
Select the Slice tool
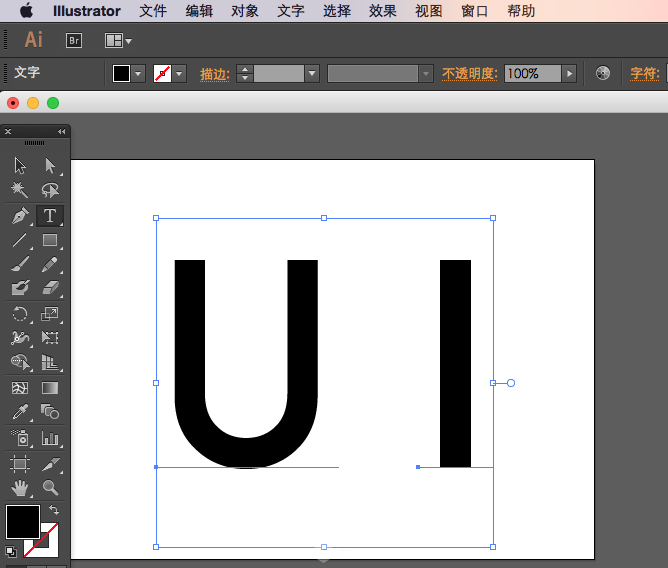[50, 464]
